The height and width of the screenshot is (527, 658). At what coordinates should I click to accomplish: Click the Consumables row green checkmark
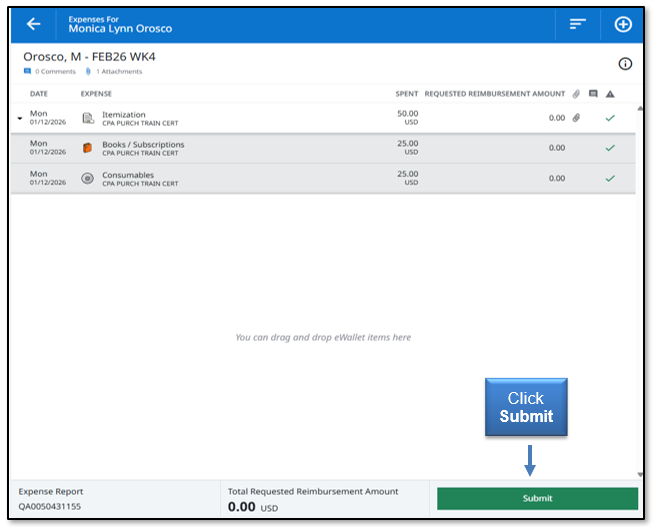(610, 178)
